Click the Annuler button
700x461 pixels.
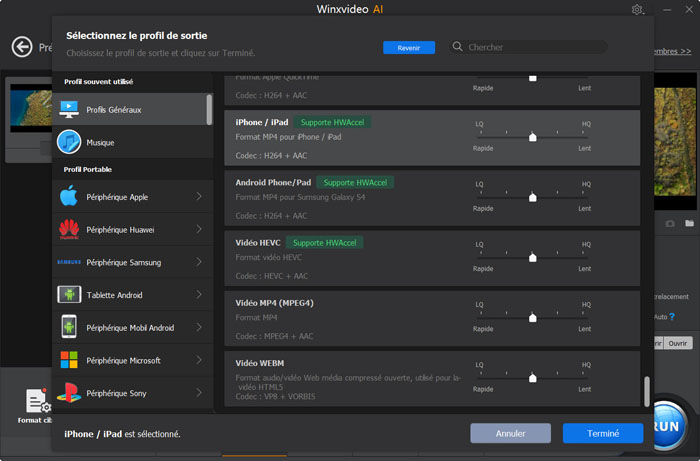pyautogui.click(x=510, y=433)
